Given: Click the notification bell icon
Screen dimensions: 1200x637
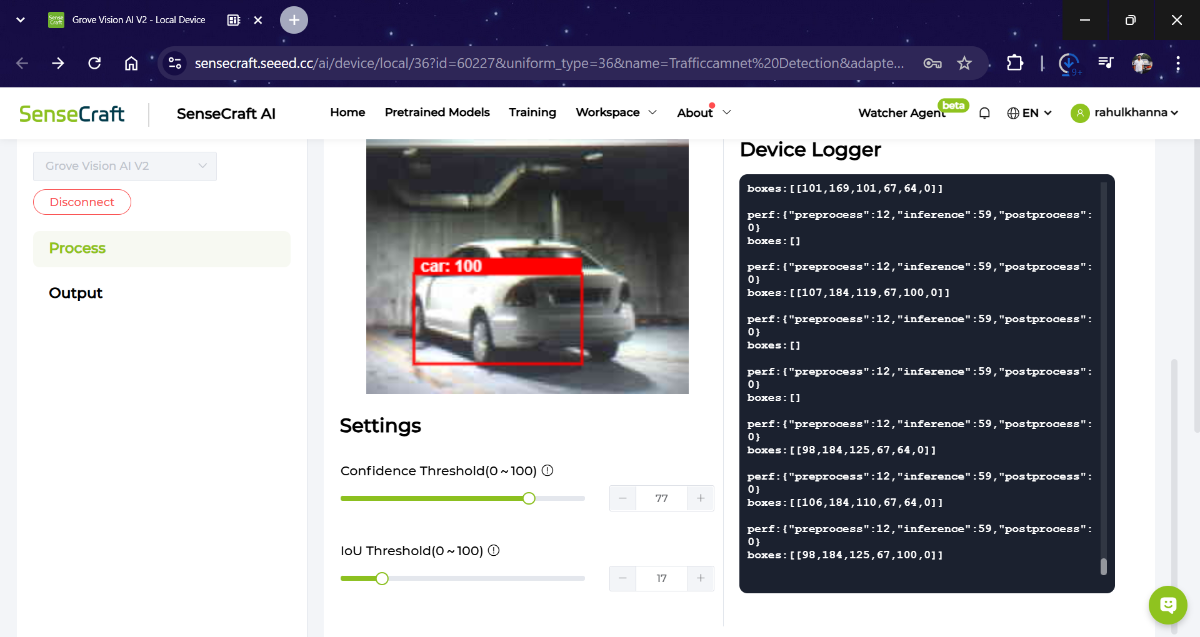Looking at the screenshot, I should (x=984, y=113).
